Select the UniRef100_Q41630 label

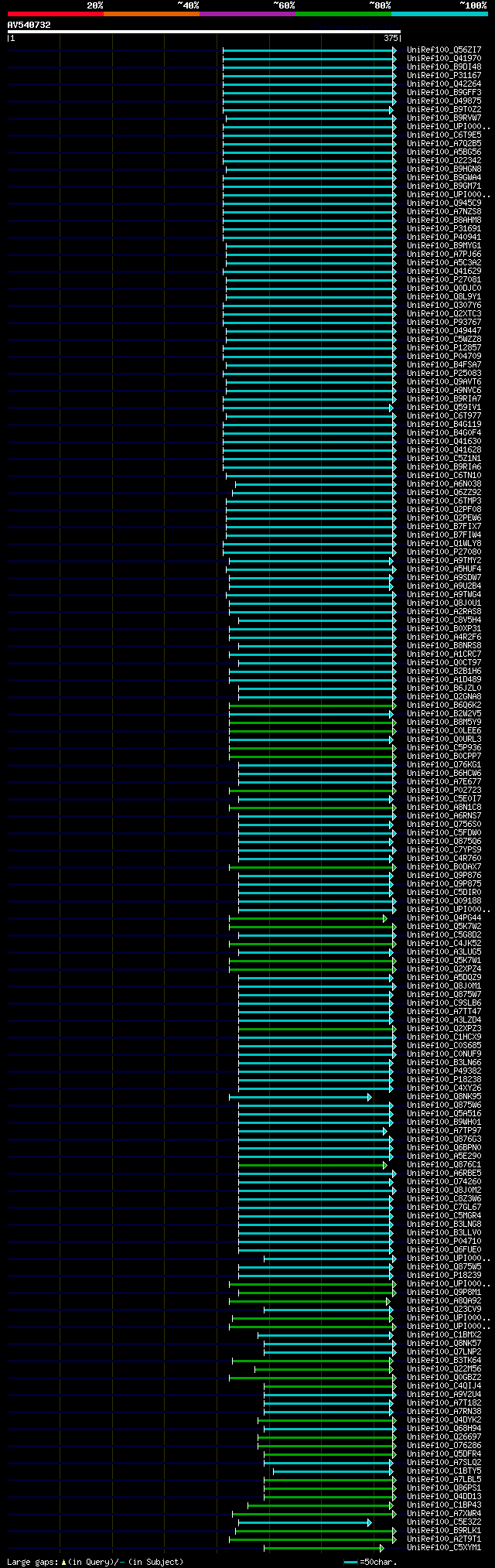pyautogui.click(x=444, y=441)
